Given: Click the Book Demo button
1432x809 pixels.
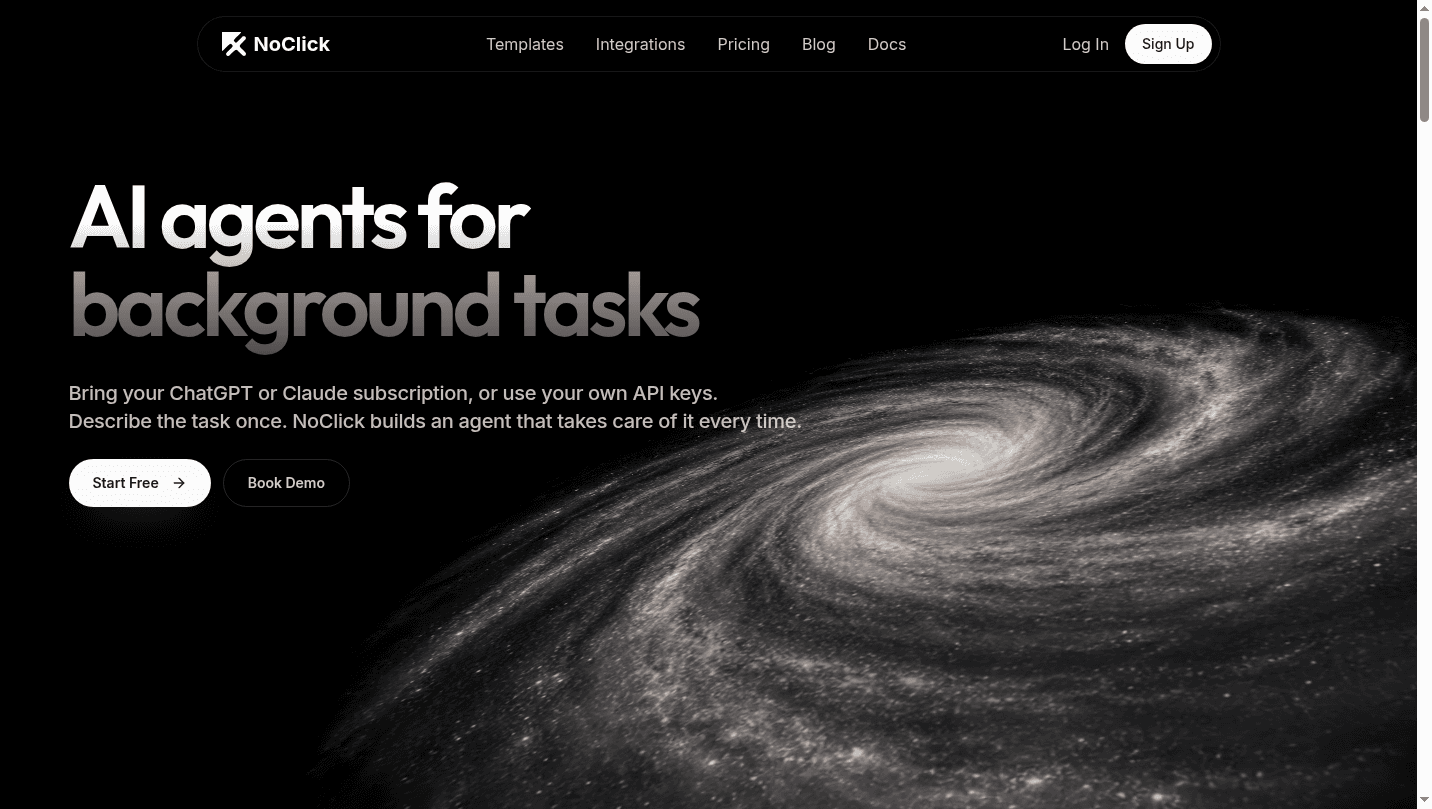Looking at the screenshot, I should 286,483.
